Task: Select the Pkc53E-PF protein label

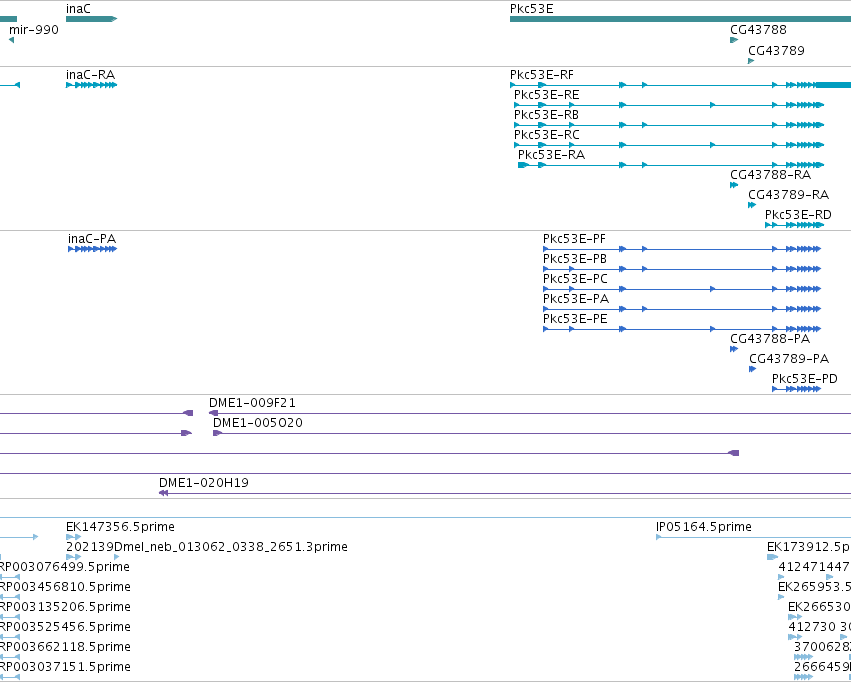Action: point(574,239)
